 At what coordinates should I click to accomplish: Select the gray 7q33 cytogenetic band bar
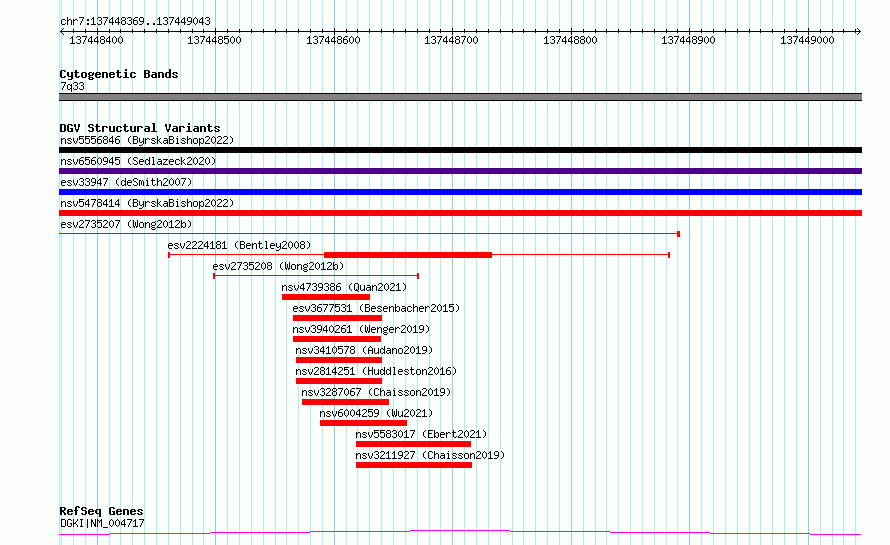point(460,97)
